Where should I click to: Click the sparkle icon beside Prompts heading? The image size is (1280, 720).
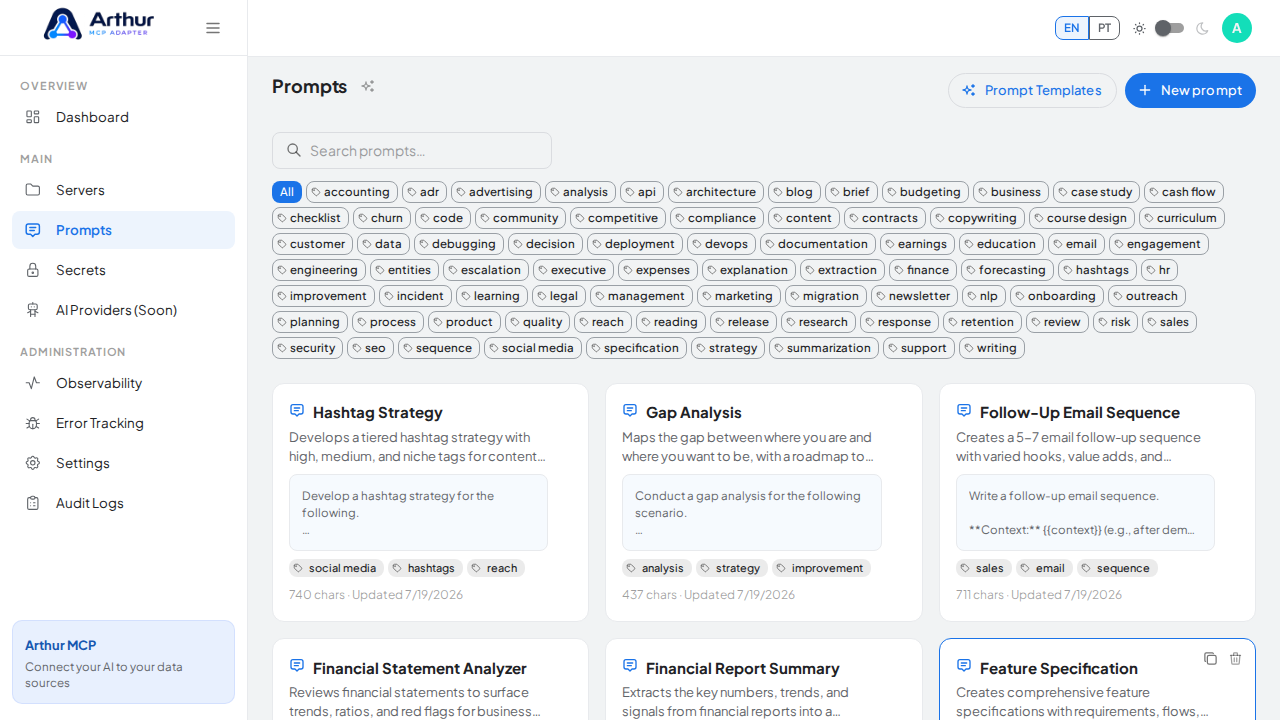coord(368,86)
